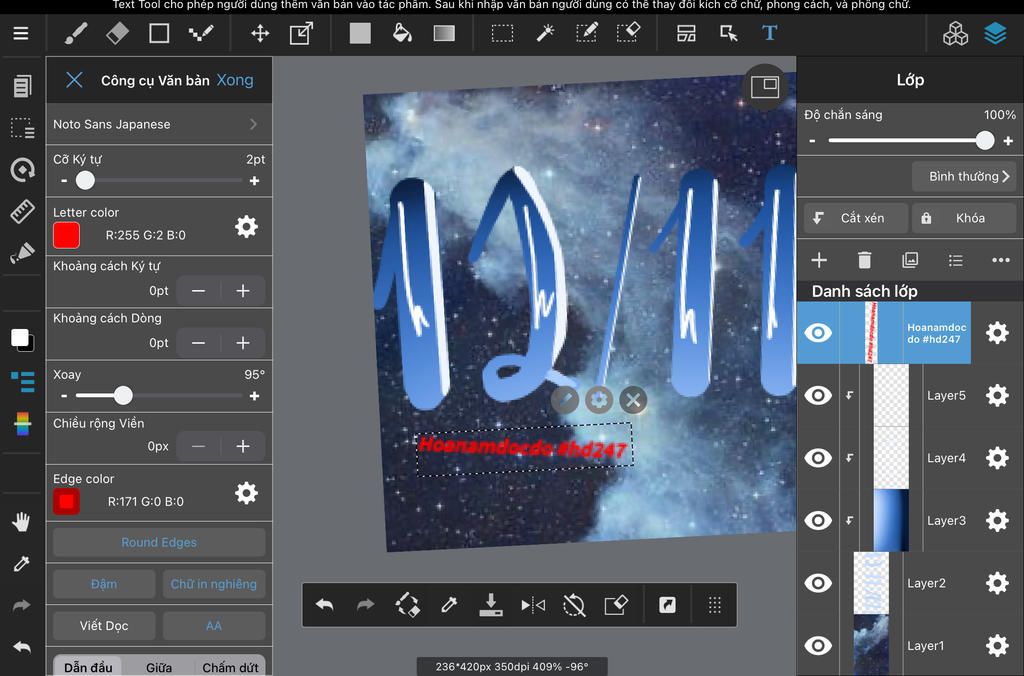The image size is (1024, 676).
Task: Close the Công cụ Văn bản panel
Action: pos(74,80)
